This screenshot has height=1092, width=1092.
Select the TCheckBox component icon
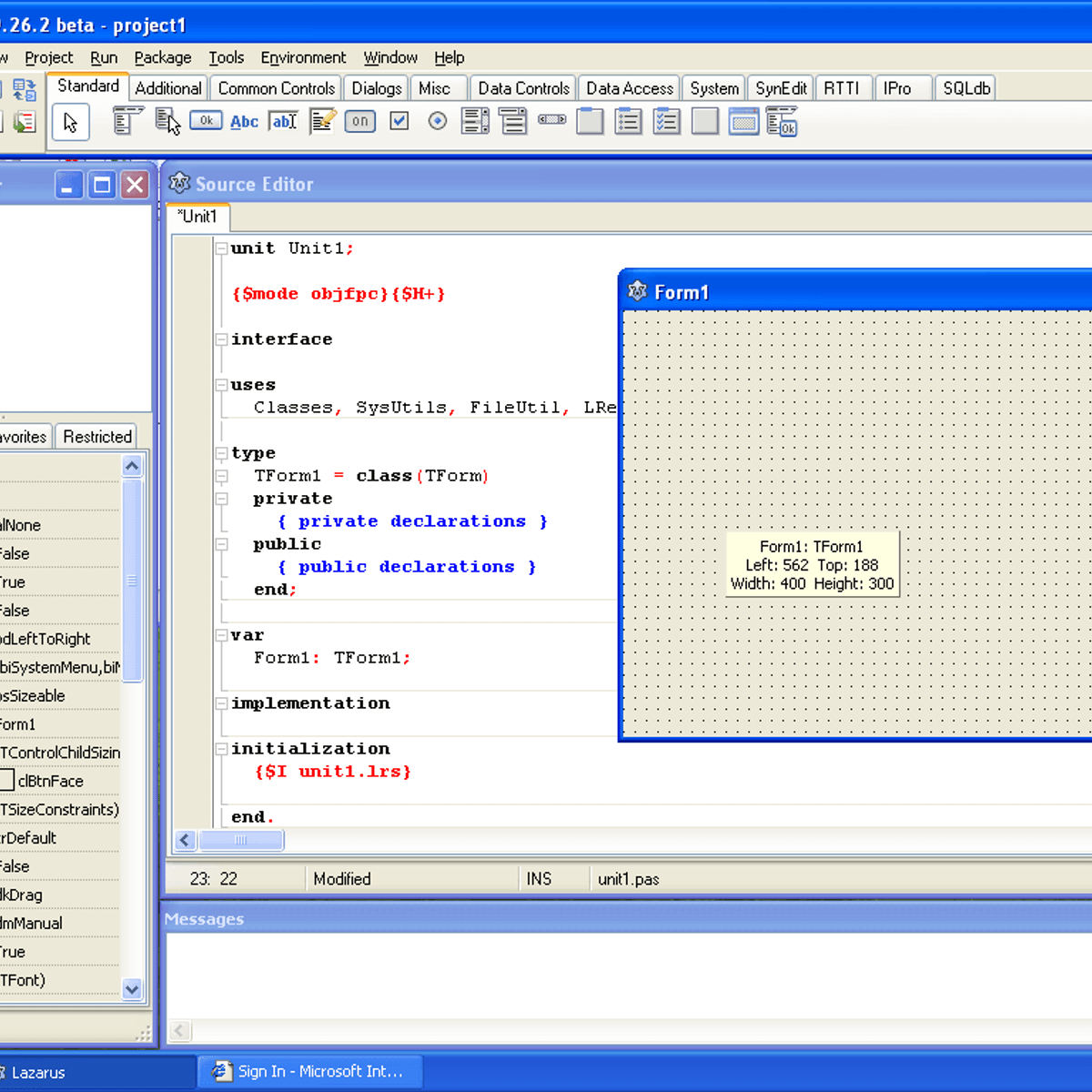pyautogui.click(x=399, y=121)
